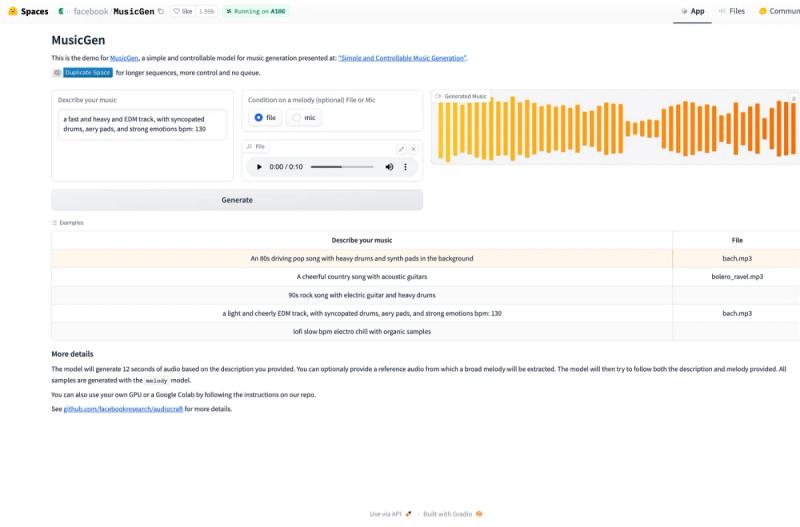
Task: Open the melody audio player more options menu
Action: (x=406, y=167)
